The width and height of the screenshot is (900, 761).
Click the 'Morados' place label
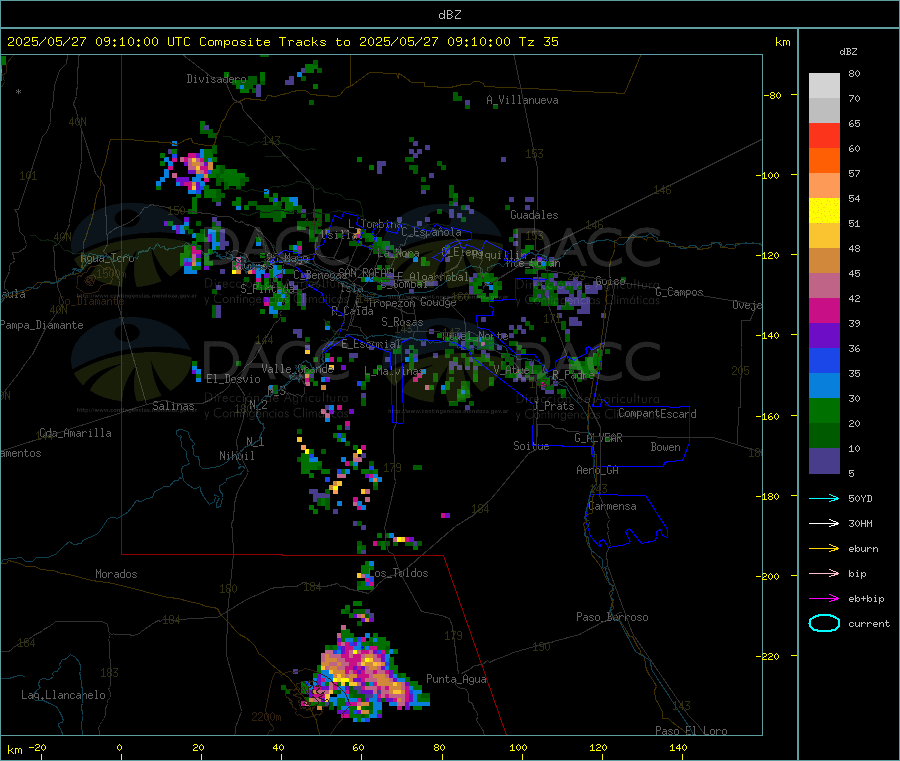[116, 574]
